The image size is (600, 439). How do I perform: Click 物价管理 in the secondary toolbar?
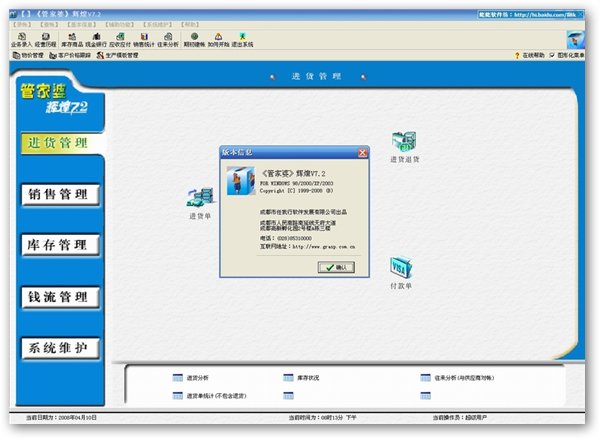coord(32,55)
